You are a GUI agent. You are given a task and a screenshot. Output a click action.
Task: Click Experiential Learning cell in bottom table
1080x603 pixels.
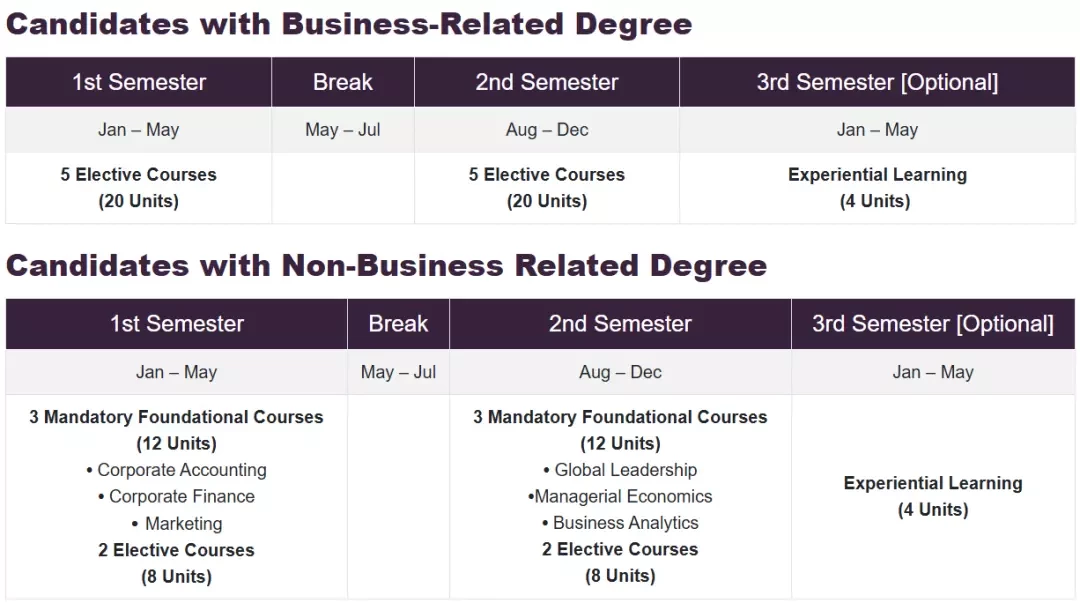point(933,496)
